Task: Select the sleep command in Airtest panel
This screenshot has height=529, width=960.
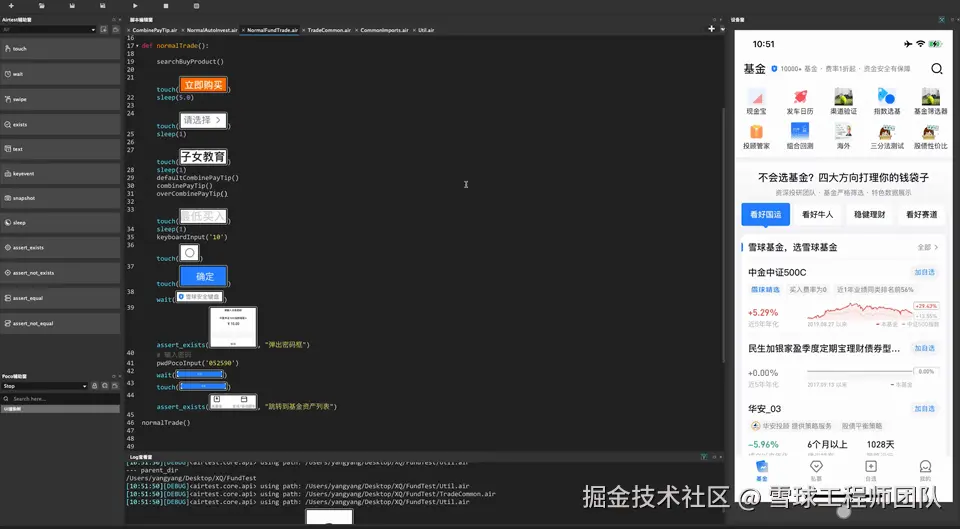Action: (x=60, y=222)
